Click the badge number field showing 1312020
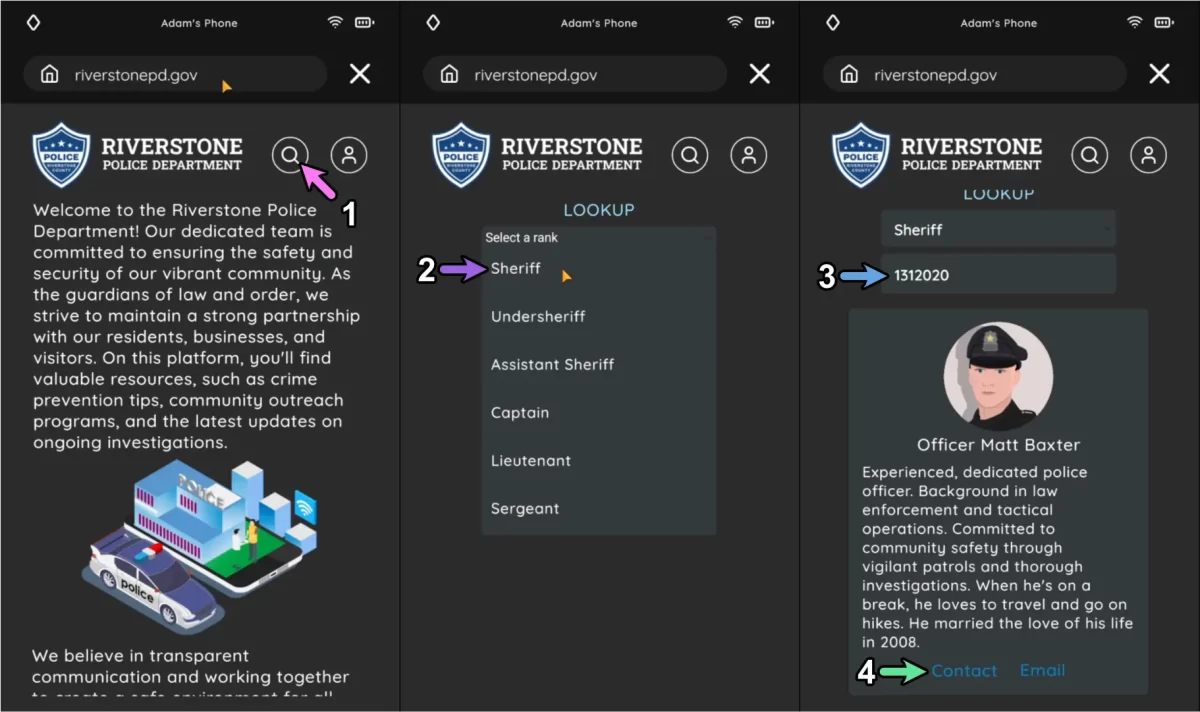This screenshot has height=712, width=1200. pos(998,275)
